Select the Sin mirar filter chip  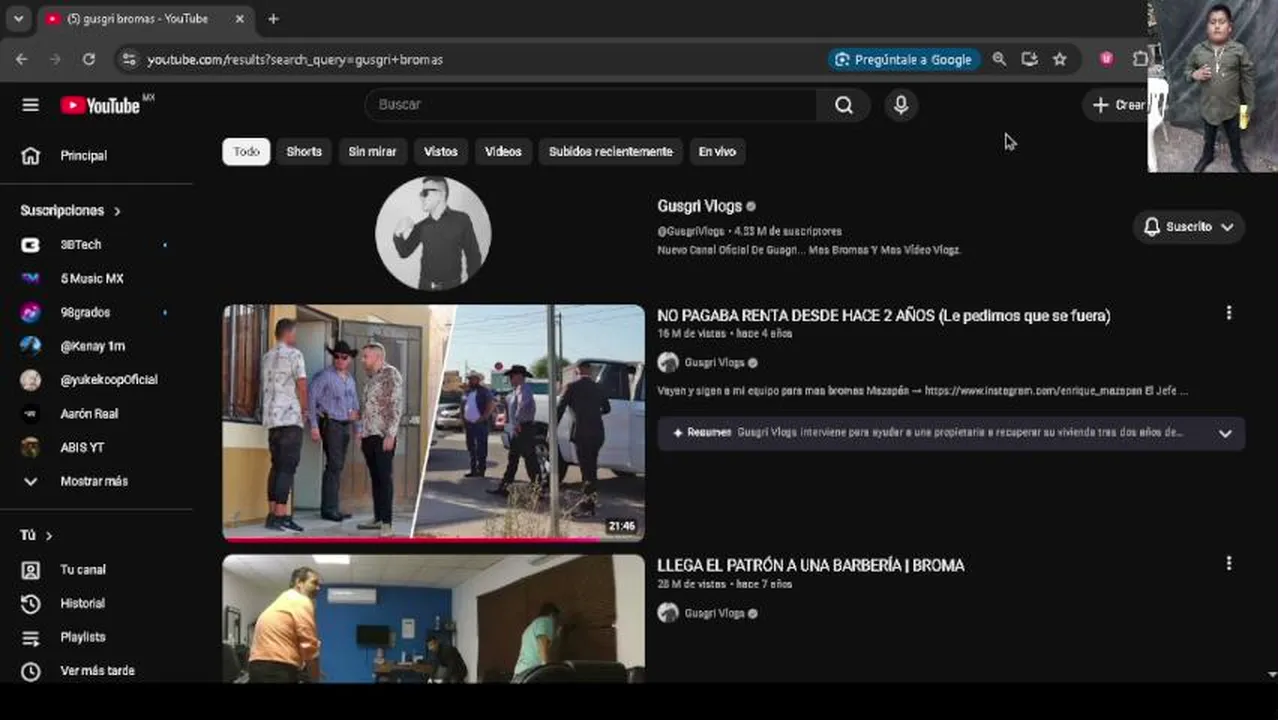372,152
